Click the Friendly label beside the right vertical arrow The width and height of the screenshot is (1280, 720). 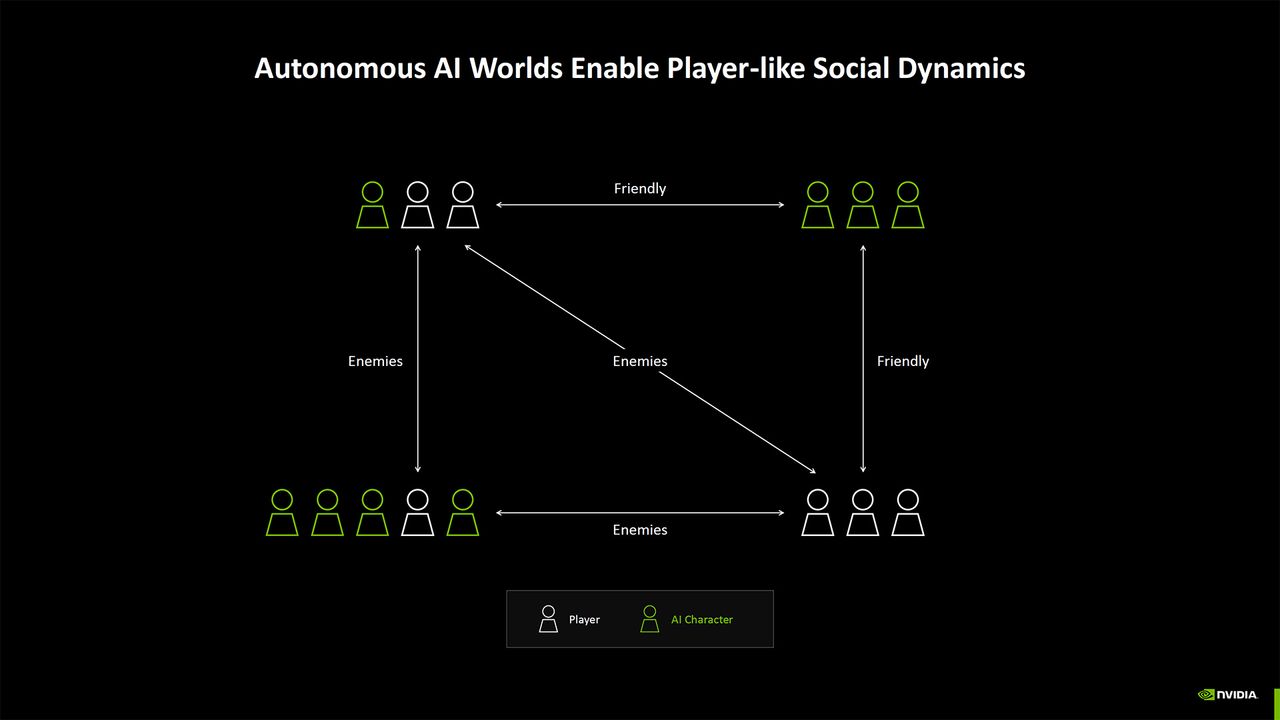[x=903, y=361]
